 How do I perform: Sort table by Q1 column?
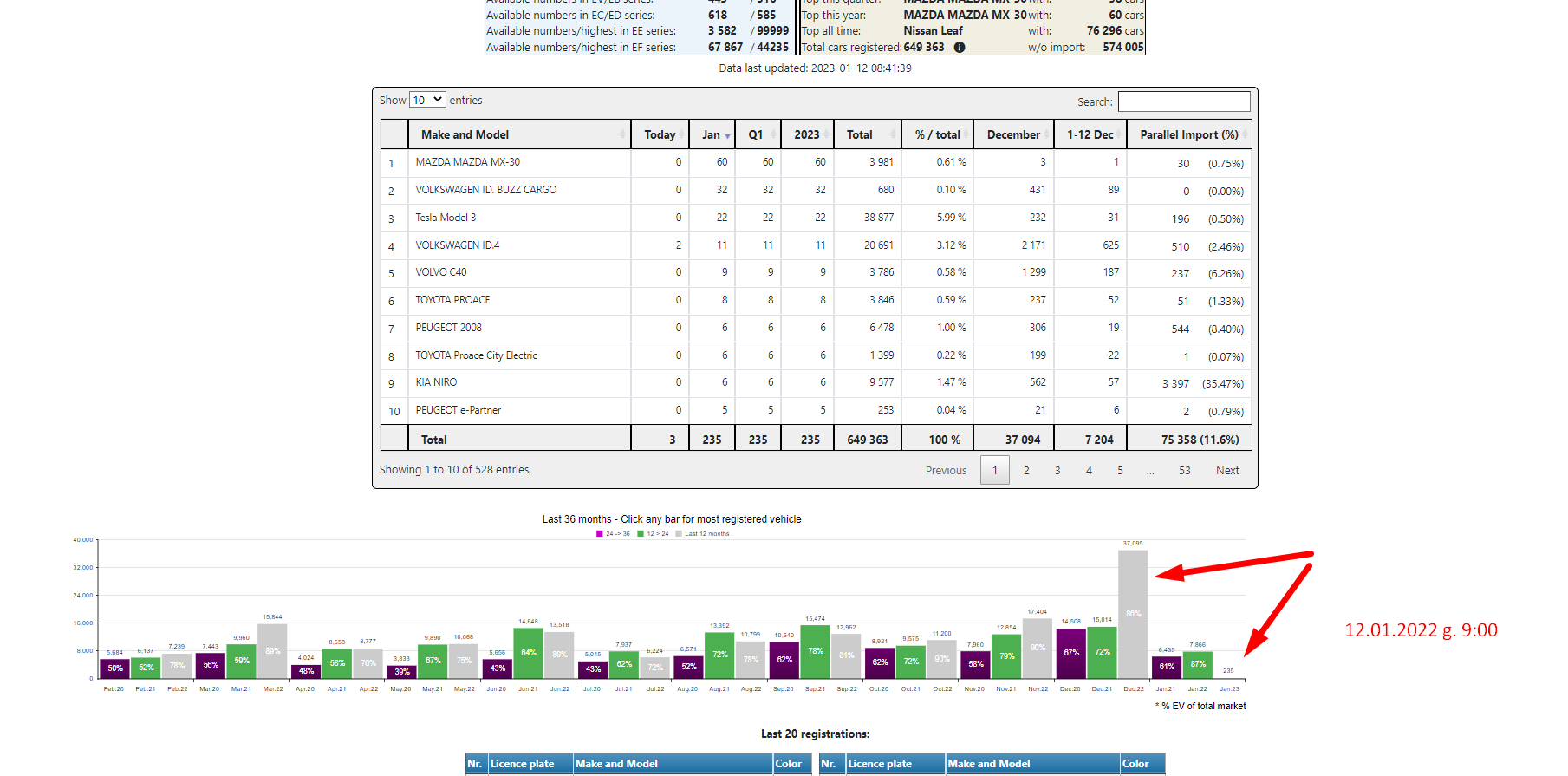tap(758, 134)
